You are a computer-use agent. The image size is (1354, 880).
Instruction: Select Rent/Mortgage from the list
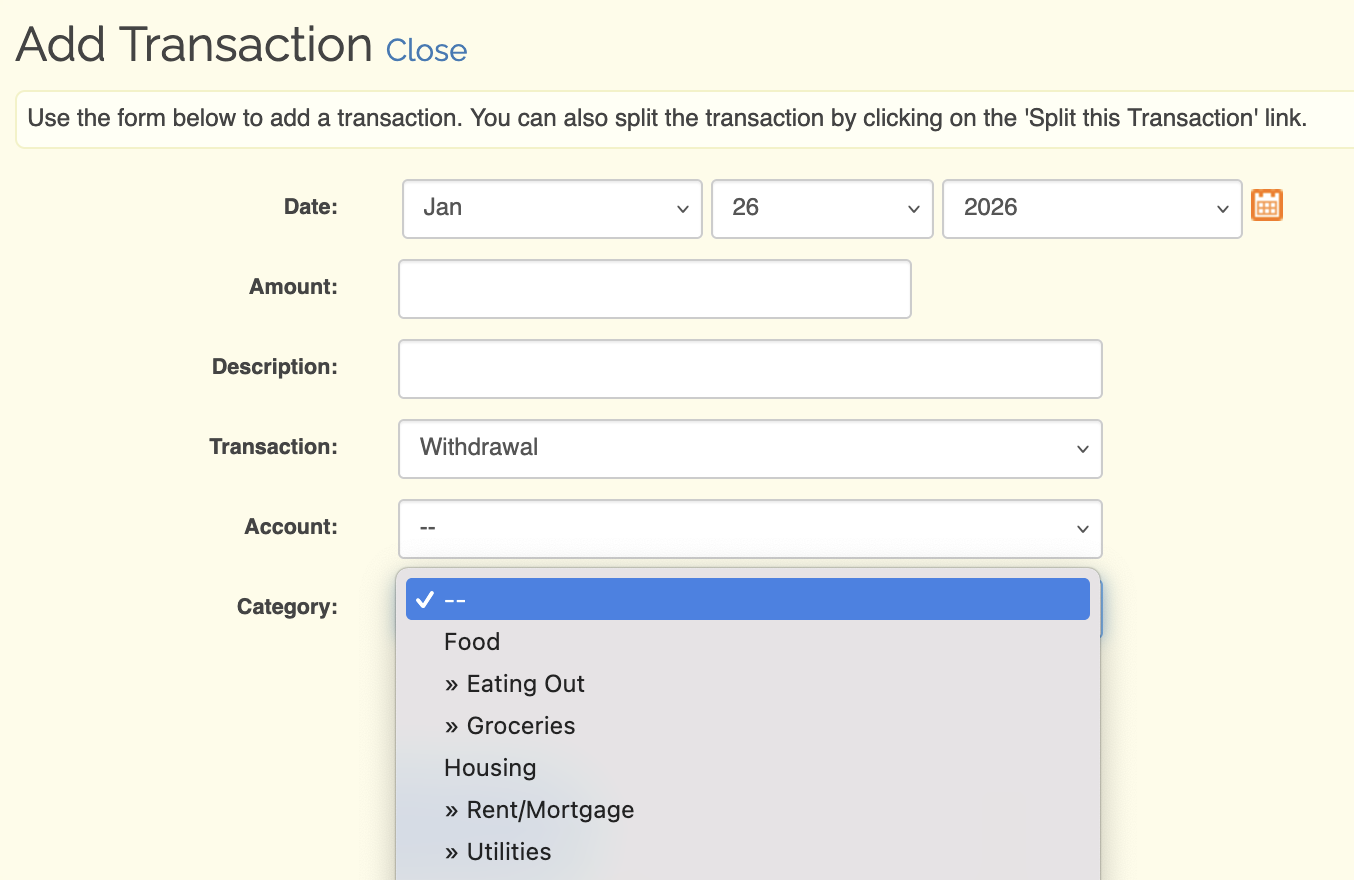pyautogui.click(x=539, y=810)
